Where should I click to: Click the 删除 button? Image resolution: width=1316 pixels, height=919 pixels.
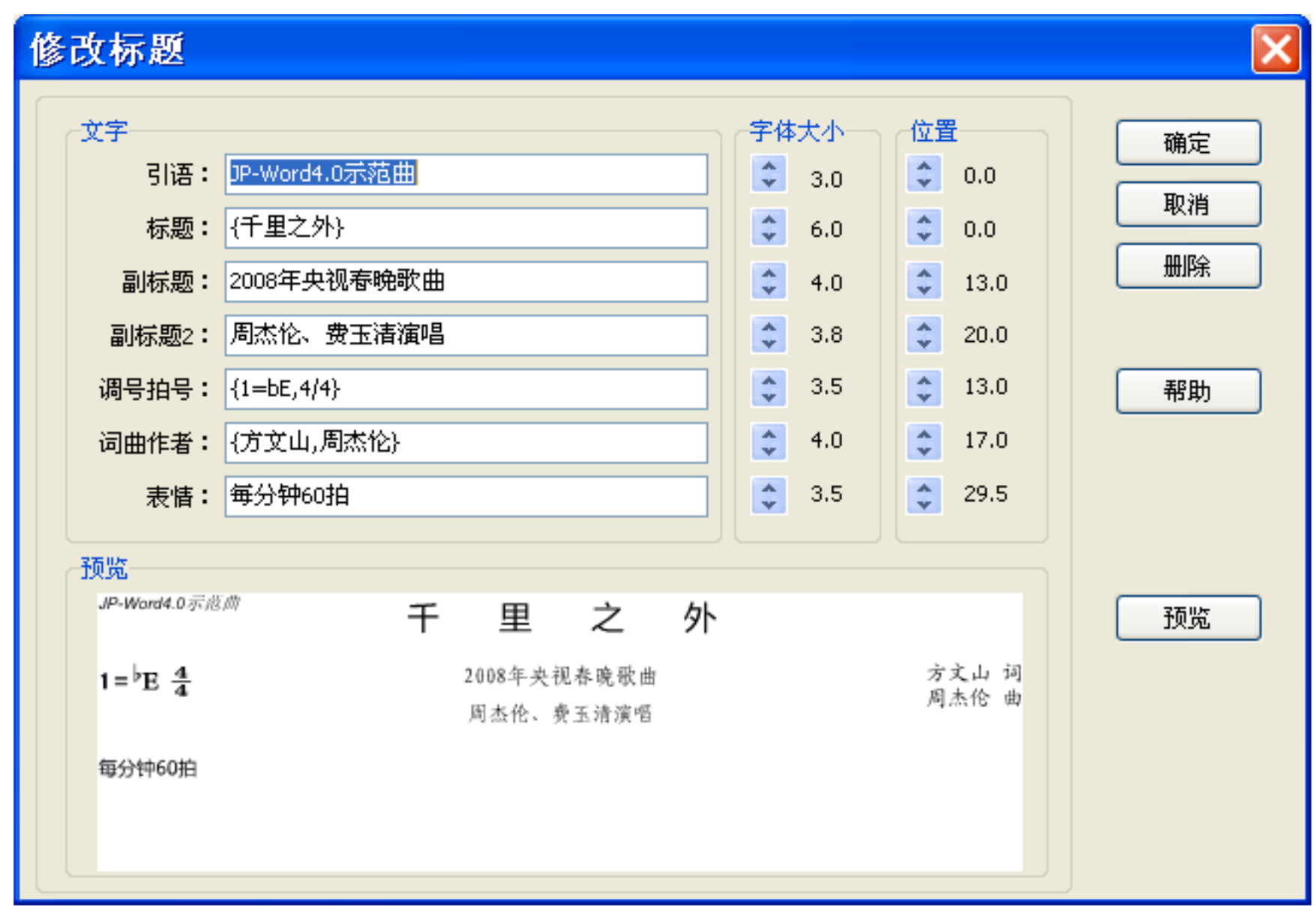(1188, 266)
